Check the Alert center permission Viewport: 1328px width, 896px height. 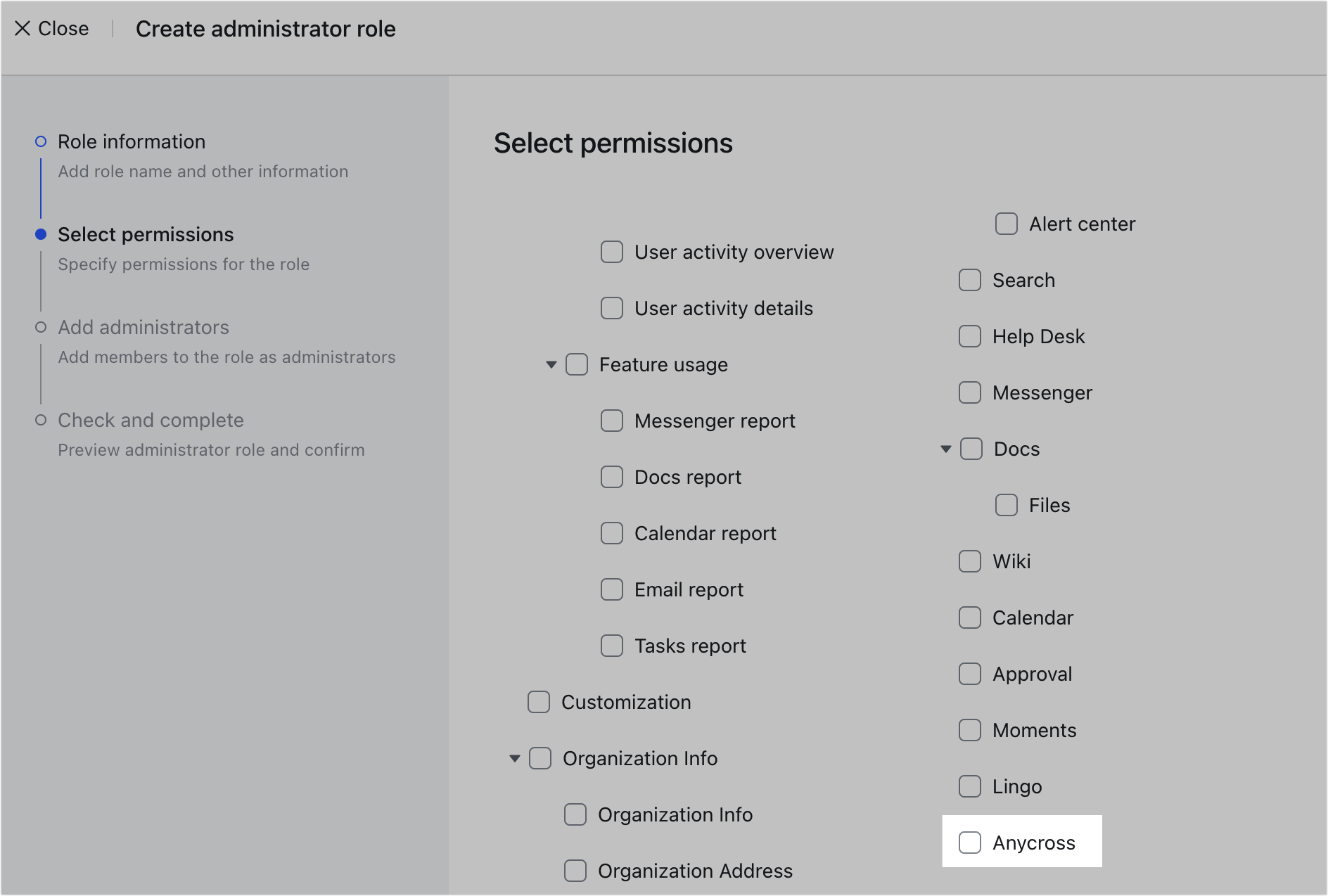pyautogui.click(x=1006, y=224)
